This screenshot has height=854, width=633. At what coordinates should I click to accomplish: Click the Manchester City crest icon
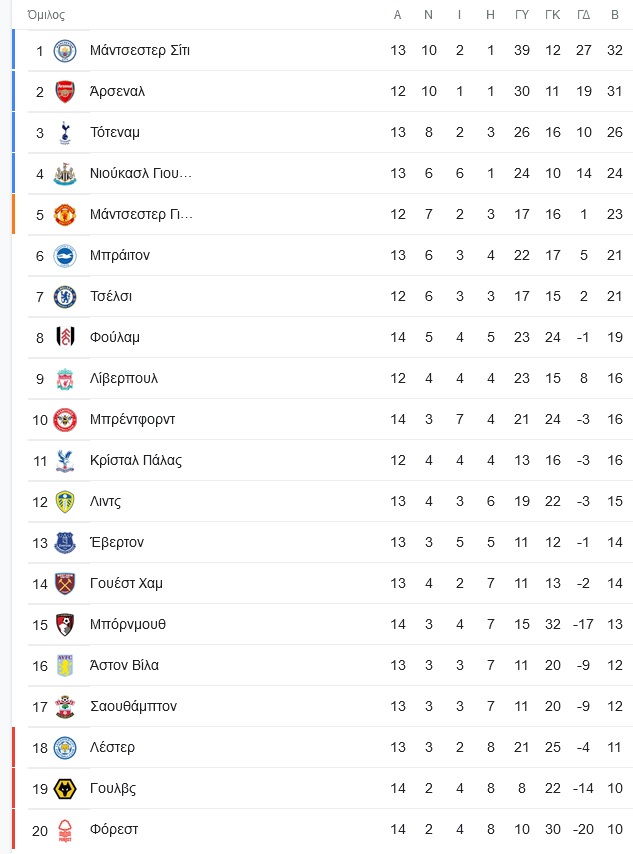click(x=65, y=51)
